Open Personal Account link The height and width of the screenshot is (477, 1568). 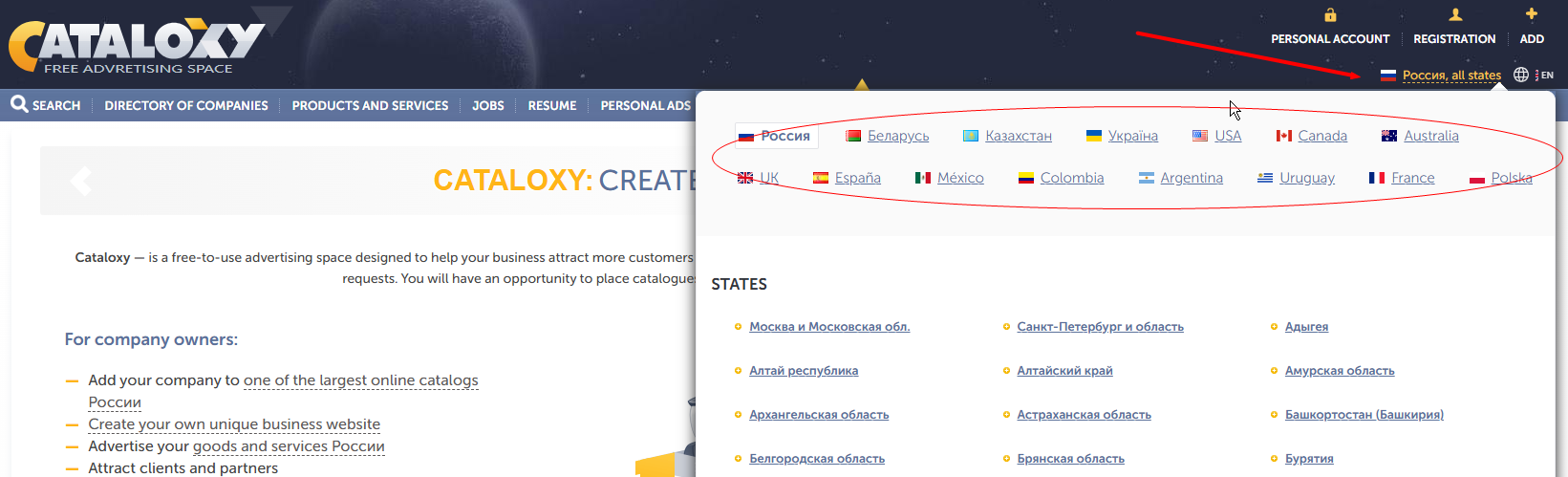coord(1330,39)
